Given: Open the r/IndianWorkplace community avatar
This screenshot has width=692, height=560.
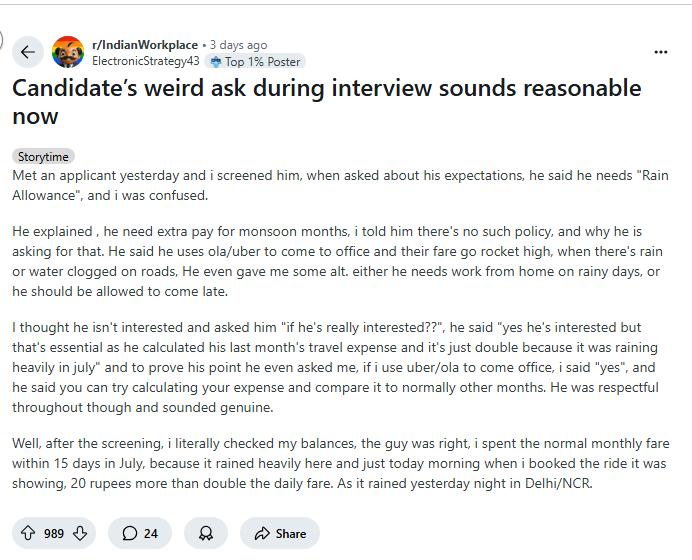Looking at the screenshot, I should (x=68, y=52).
